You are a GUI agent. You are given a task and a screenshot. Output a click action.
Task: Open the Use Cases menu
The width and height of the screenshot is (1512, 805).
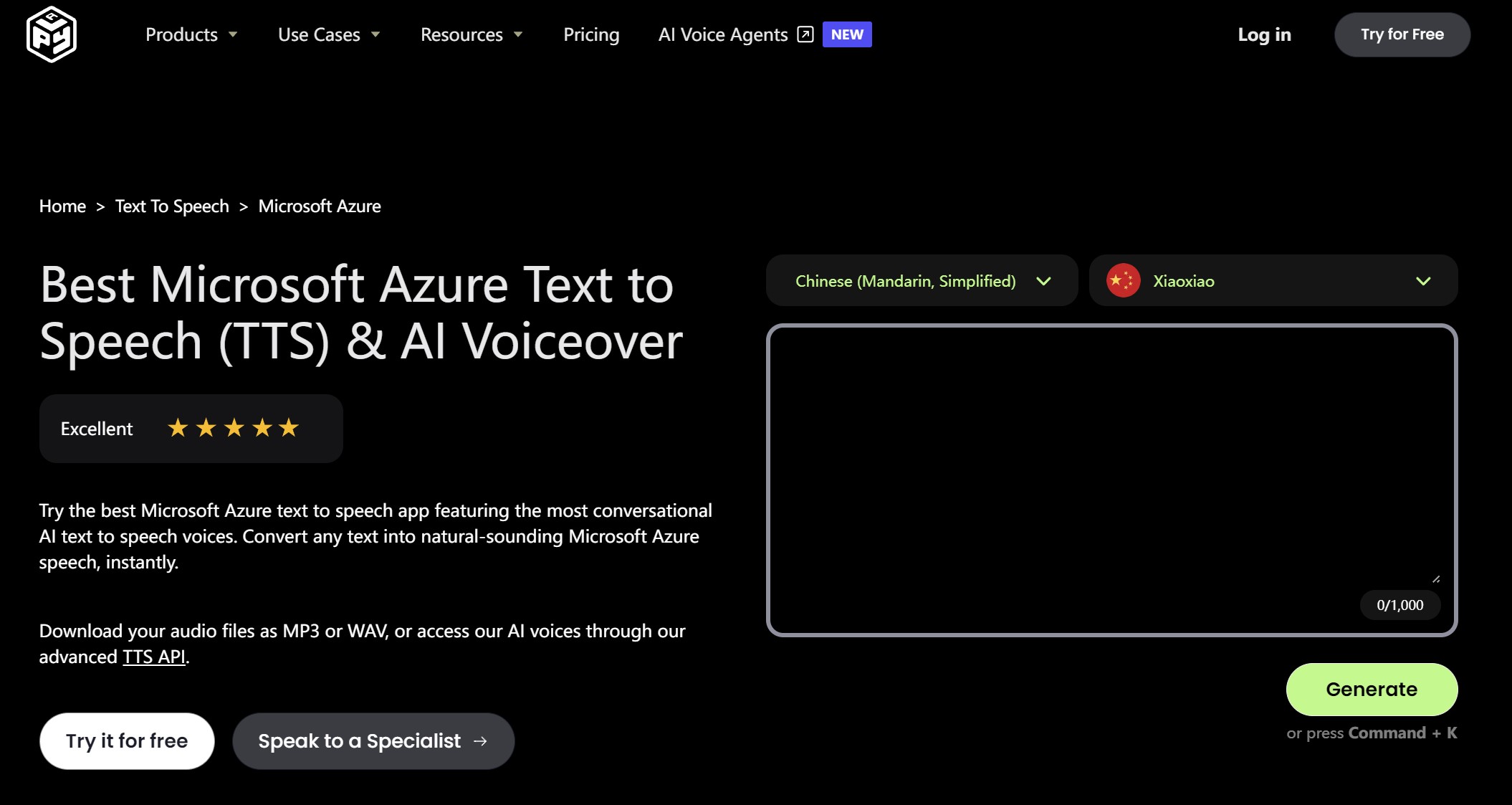coord(319,34)
